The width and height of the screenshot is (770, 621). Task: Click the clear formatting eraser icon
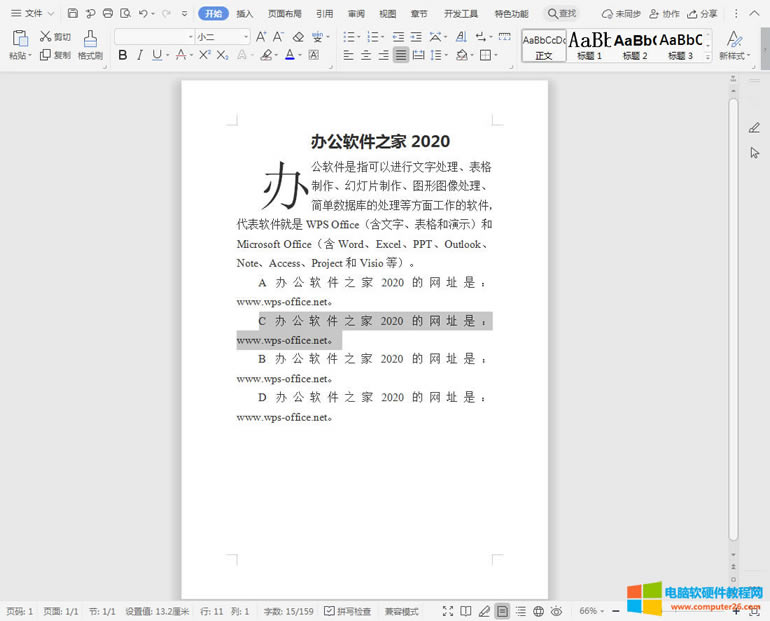pyautogui.click(x=298, y=37)
